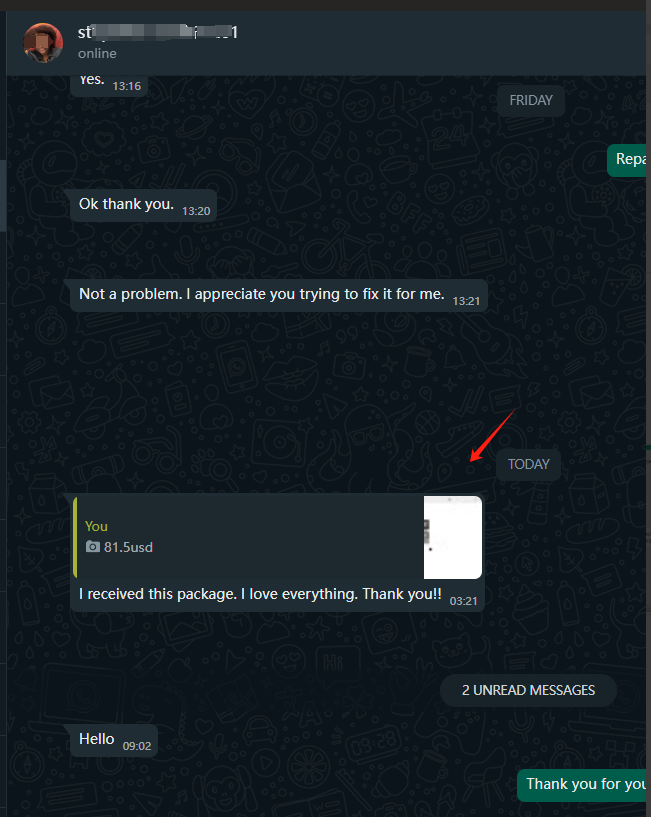
Task: Click the Not a problem message bubble
Action: pyautogui.click(x=279, y=295)
